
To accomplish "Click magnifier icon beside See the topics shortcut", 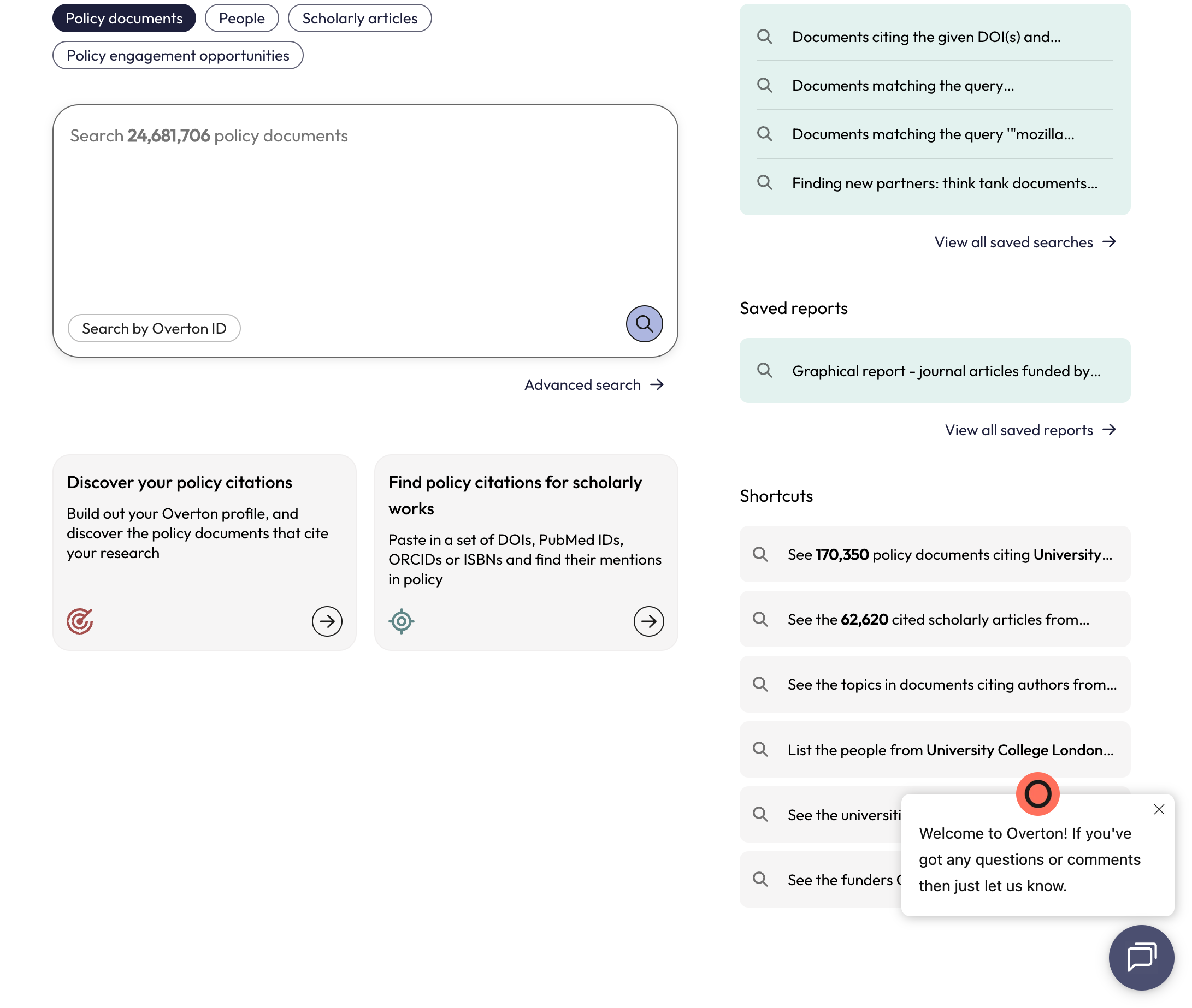I will click(x=760, y=684).
